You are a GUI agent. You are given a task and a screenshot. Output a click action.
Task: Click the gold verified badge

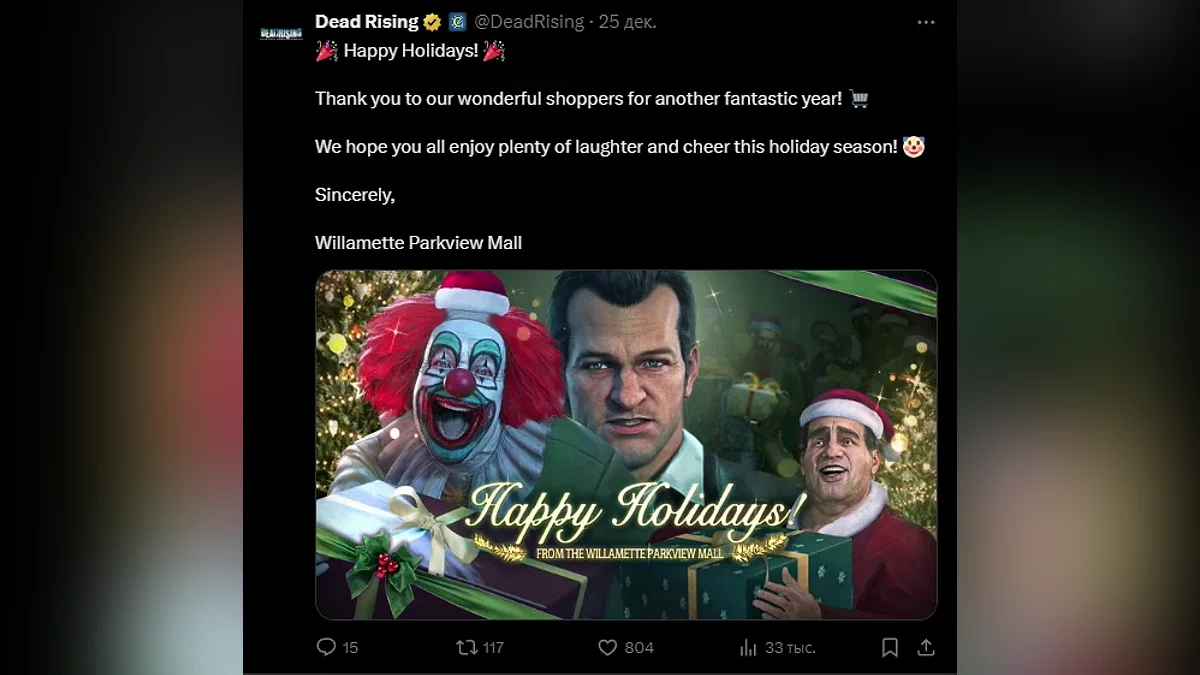432,22
